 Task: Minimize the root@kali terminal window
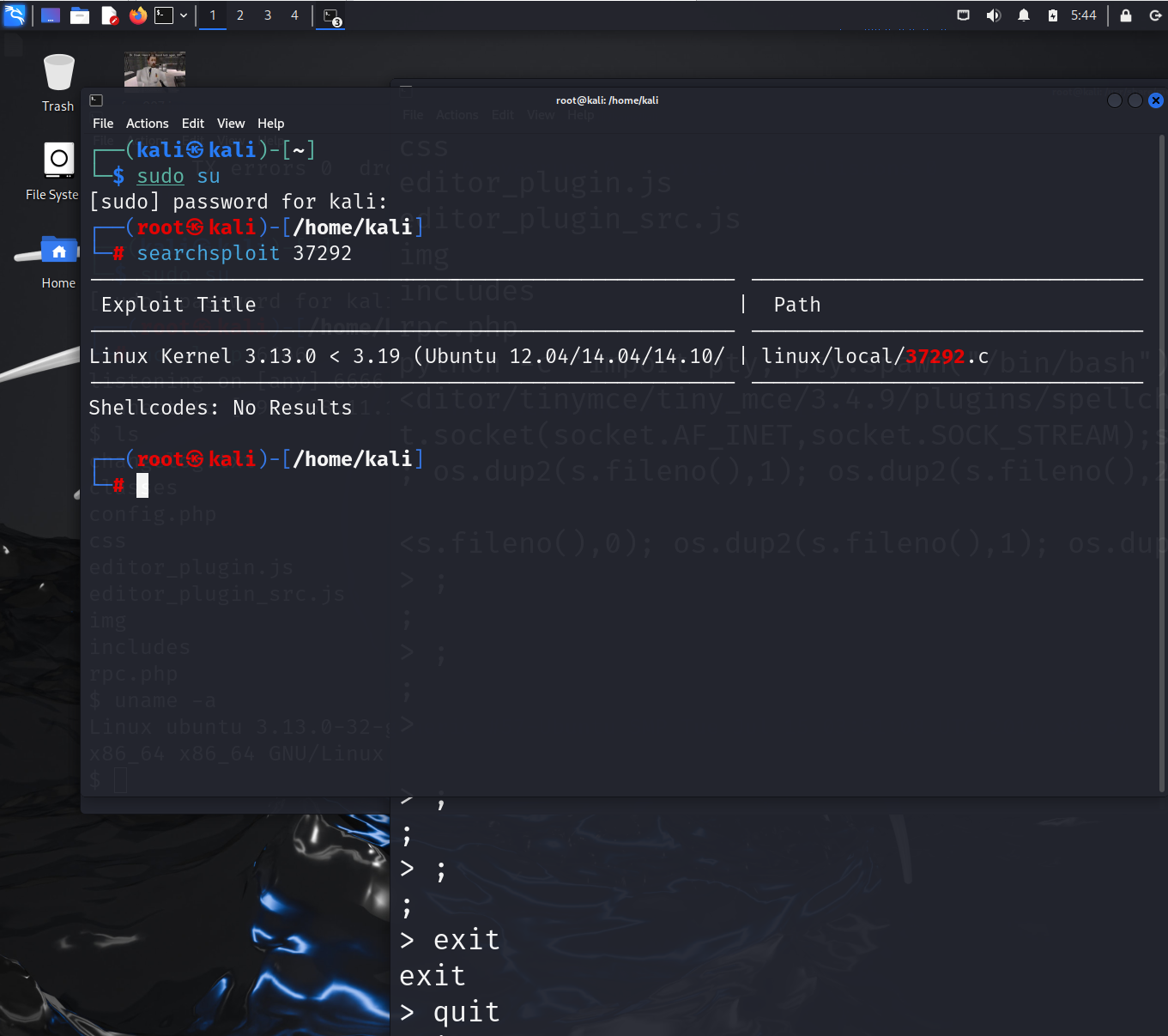point(1115,100)
